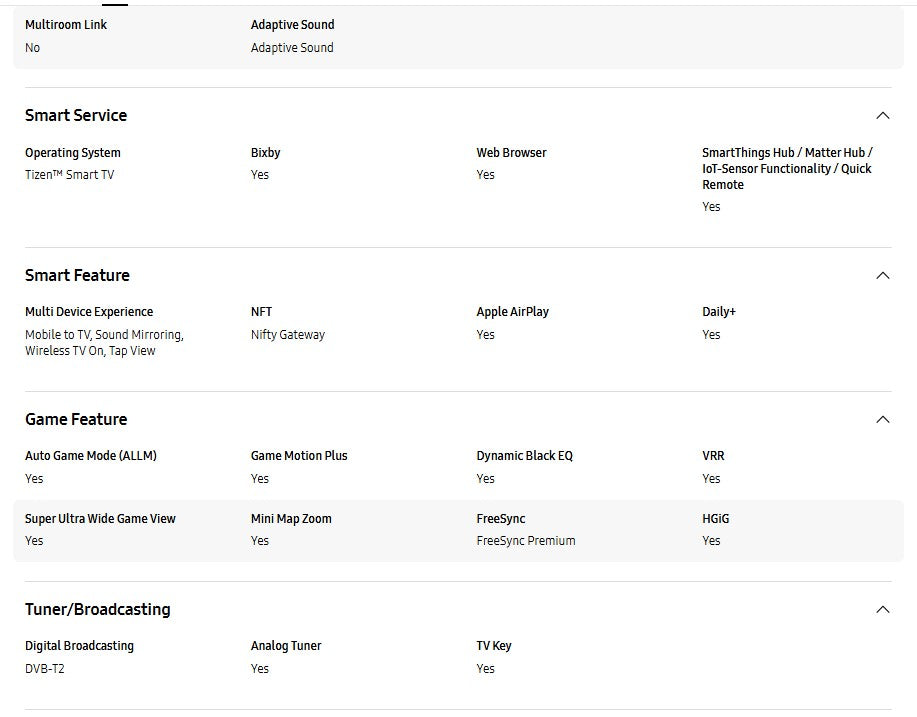
Task: Click the Game Feature heading
Action: (76, 419)
